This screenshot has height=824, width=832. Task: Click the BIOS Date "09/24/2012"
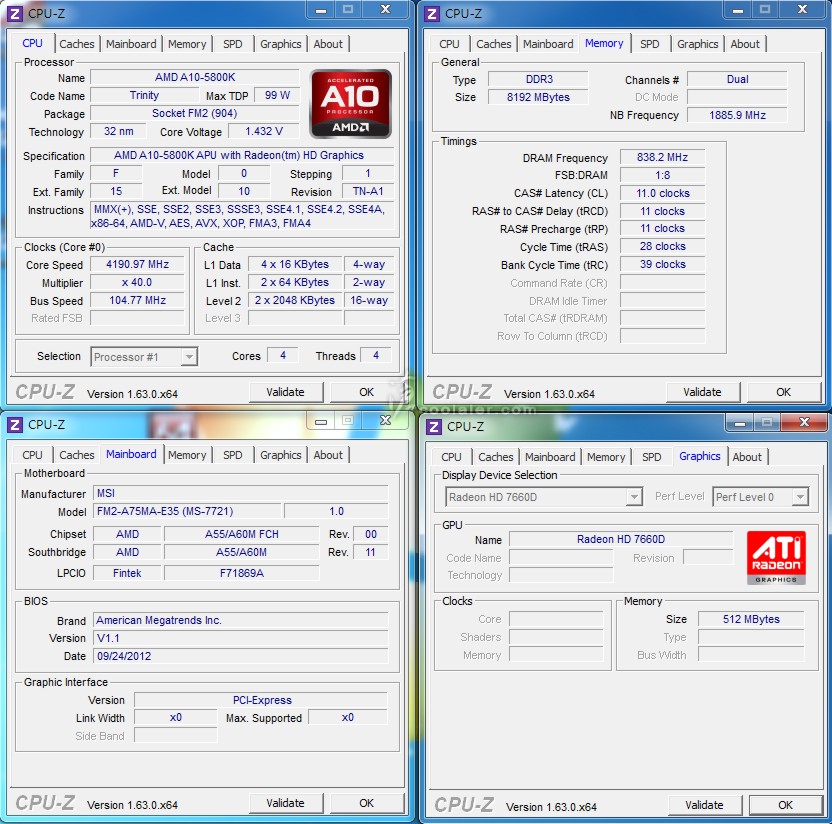240,656
